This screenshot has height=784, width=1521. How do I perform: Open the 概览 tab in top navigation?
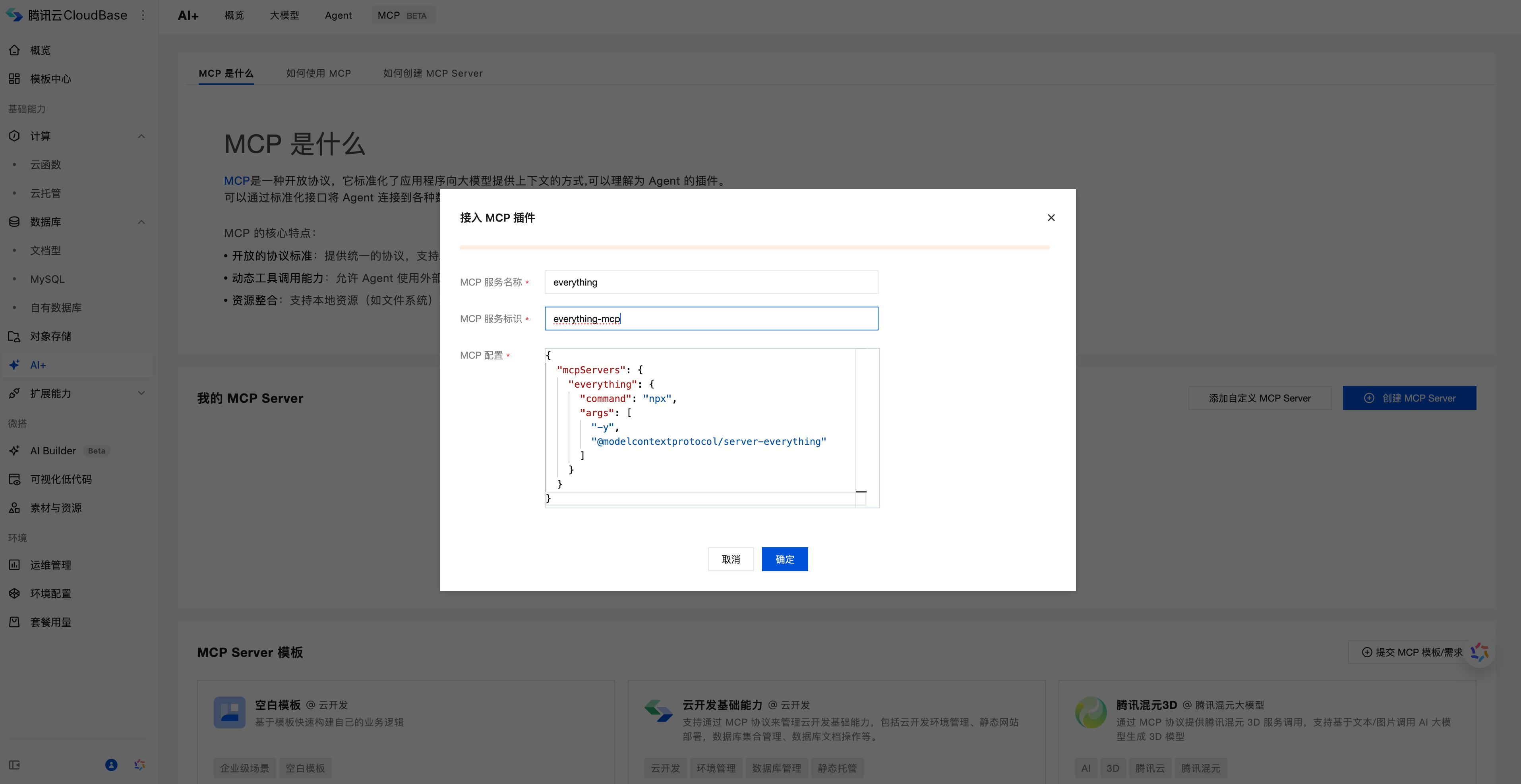point(234,15)
